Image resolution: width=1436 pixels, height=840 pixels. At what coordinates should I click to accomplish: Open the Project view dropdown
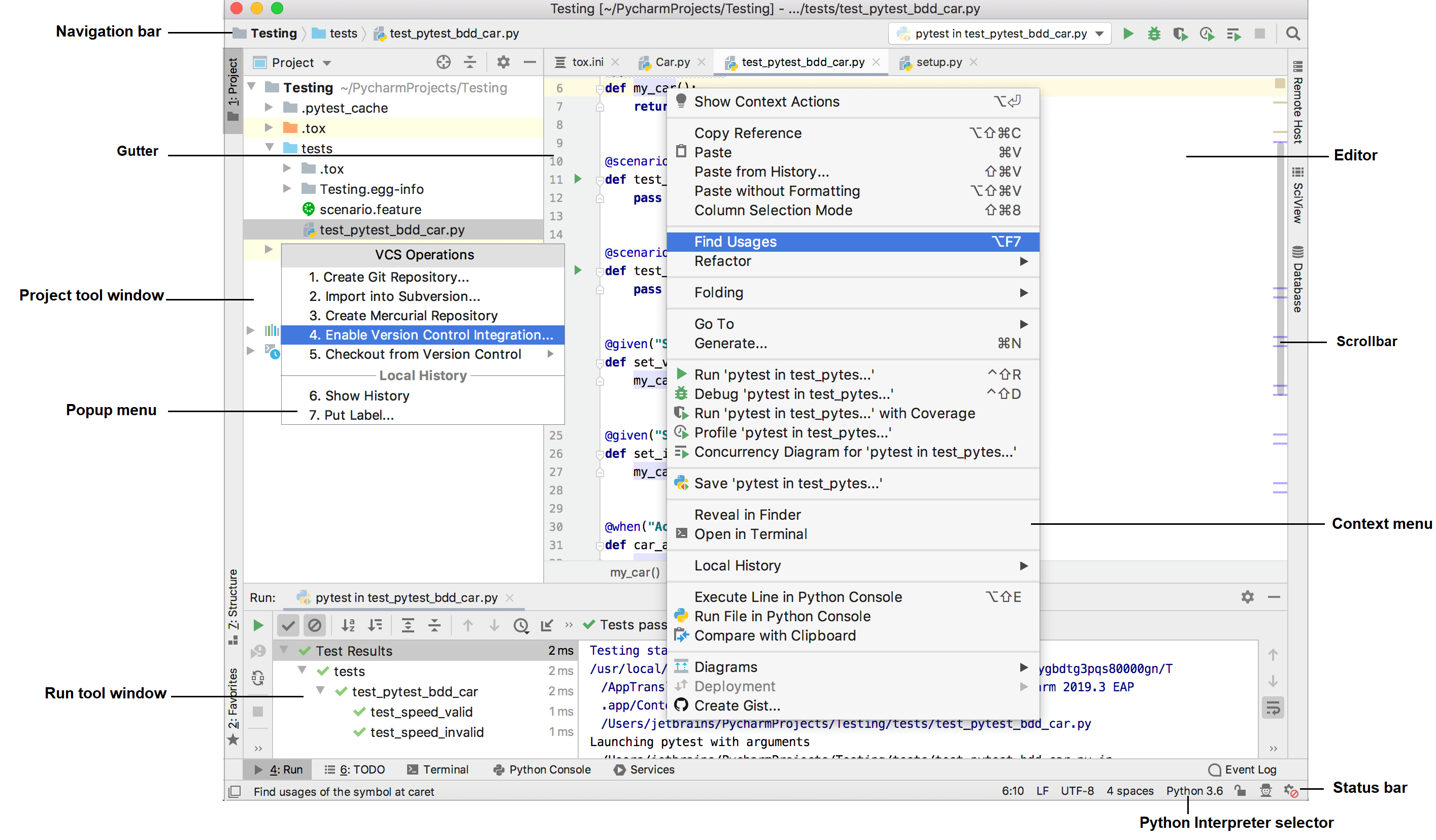(x=327, y=63)
